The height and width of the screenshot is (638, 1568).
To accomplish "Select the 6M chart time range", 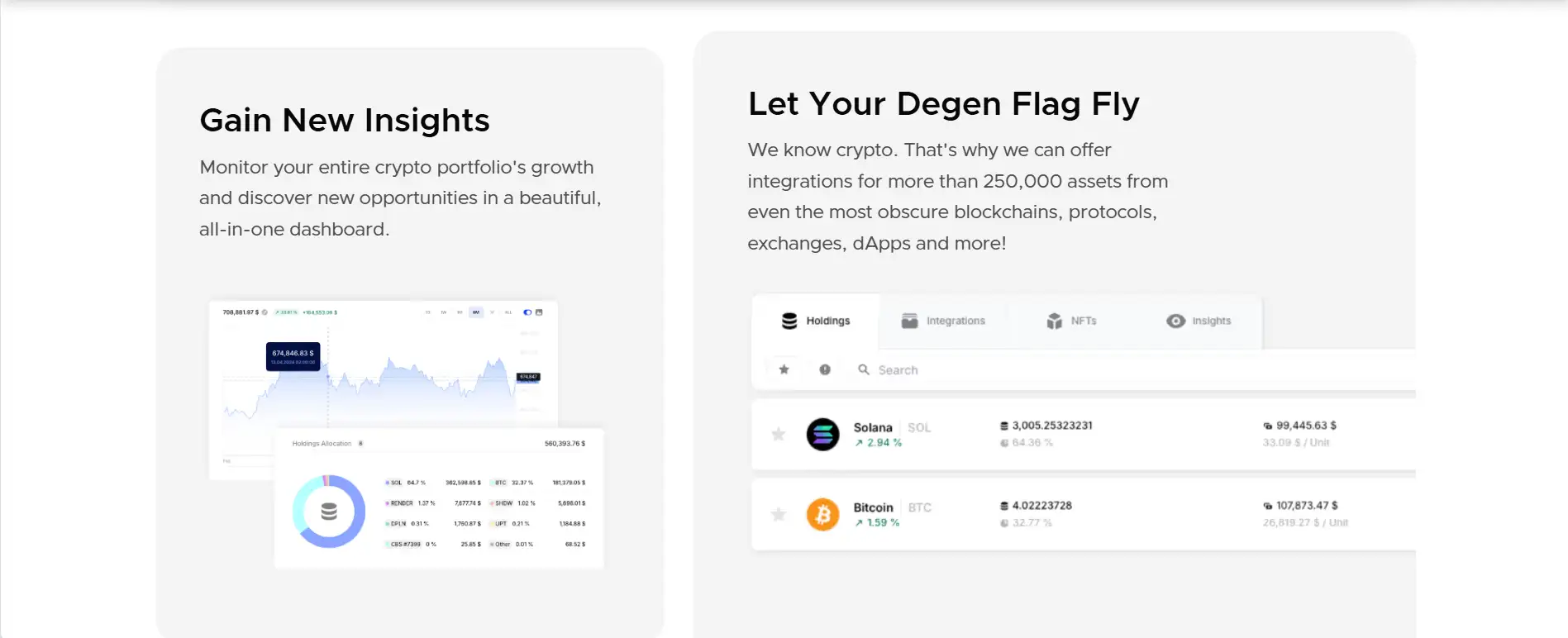I will pyautogui.click(x=475, y=312).
